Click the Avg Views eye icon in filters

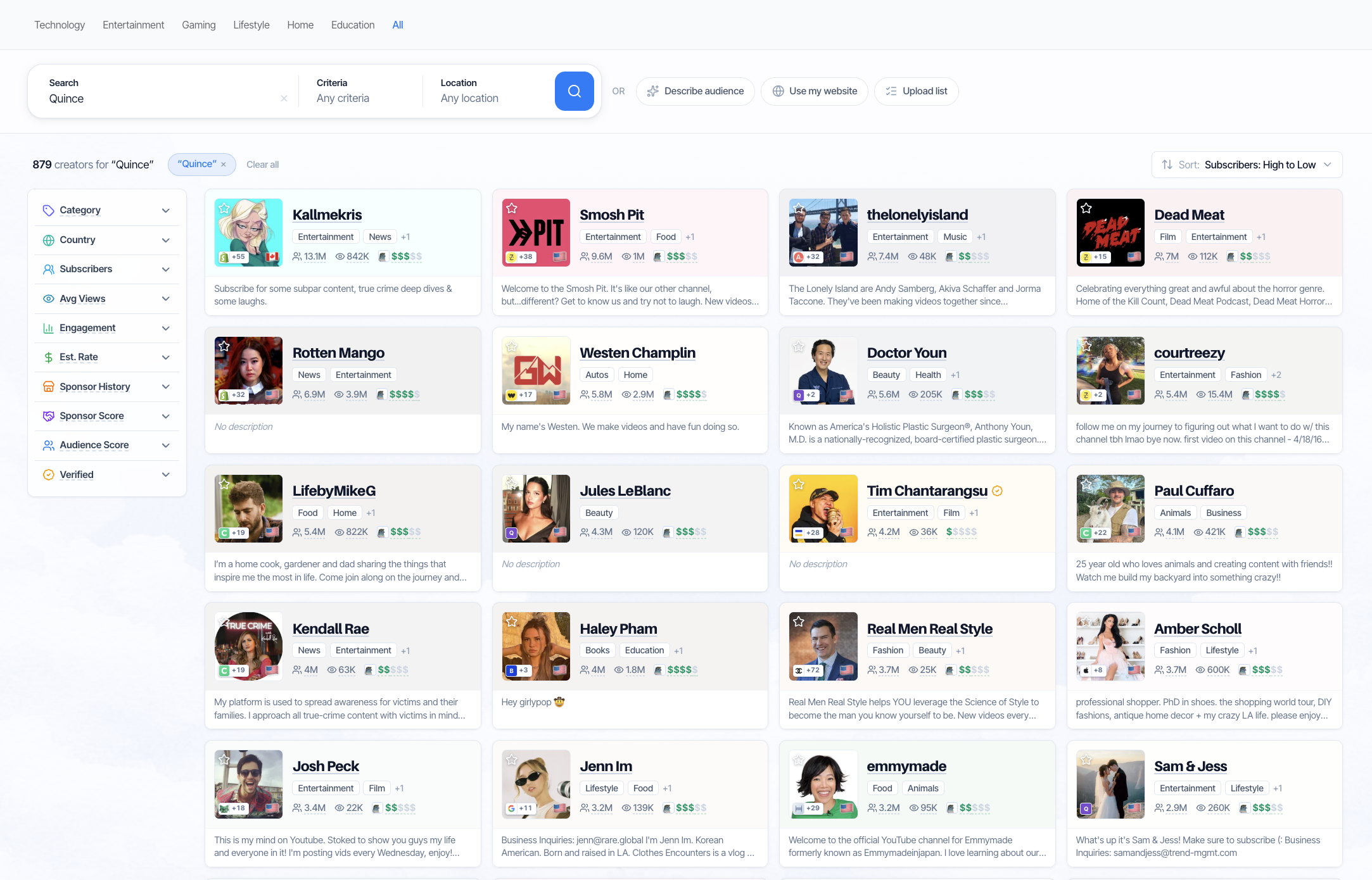pyautogui.click(x=48, y=299)
